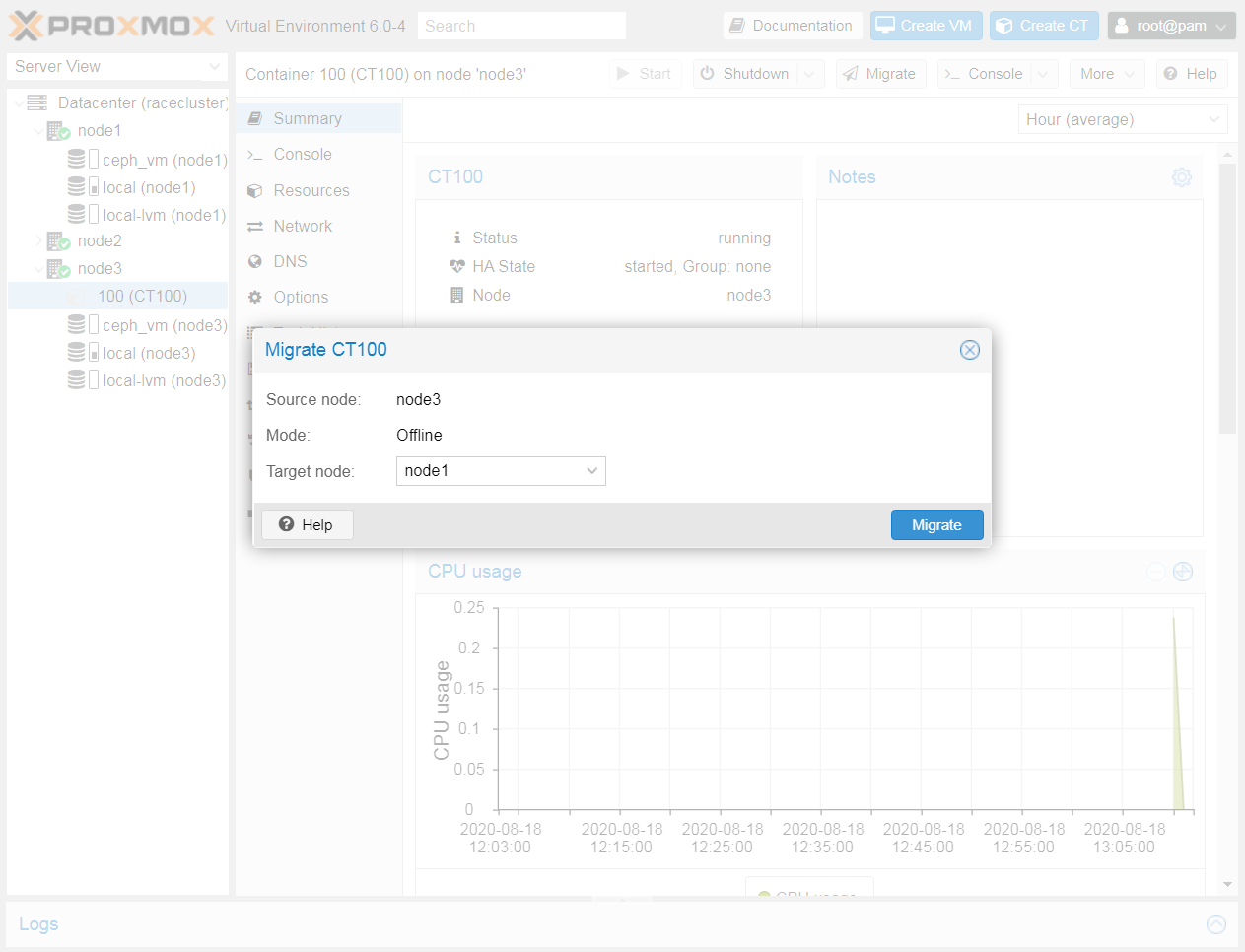
Task: Click local (node1) storage icon
Action: pos(82,186)
